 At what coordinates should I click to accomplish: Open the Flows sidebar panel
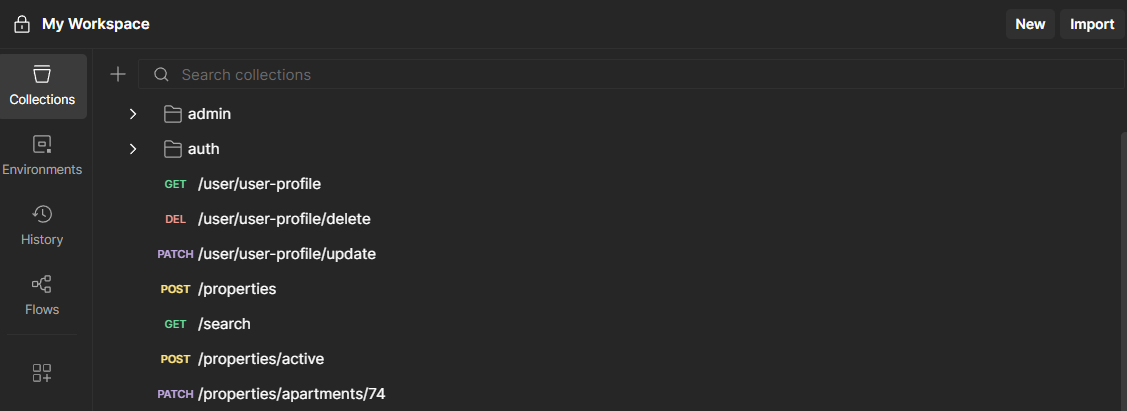pyautogui.click(x=42, y=296)
